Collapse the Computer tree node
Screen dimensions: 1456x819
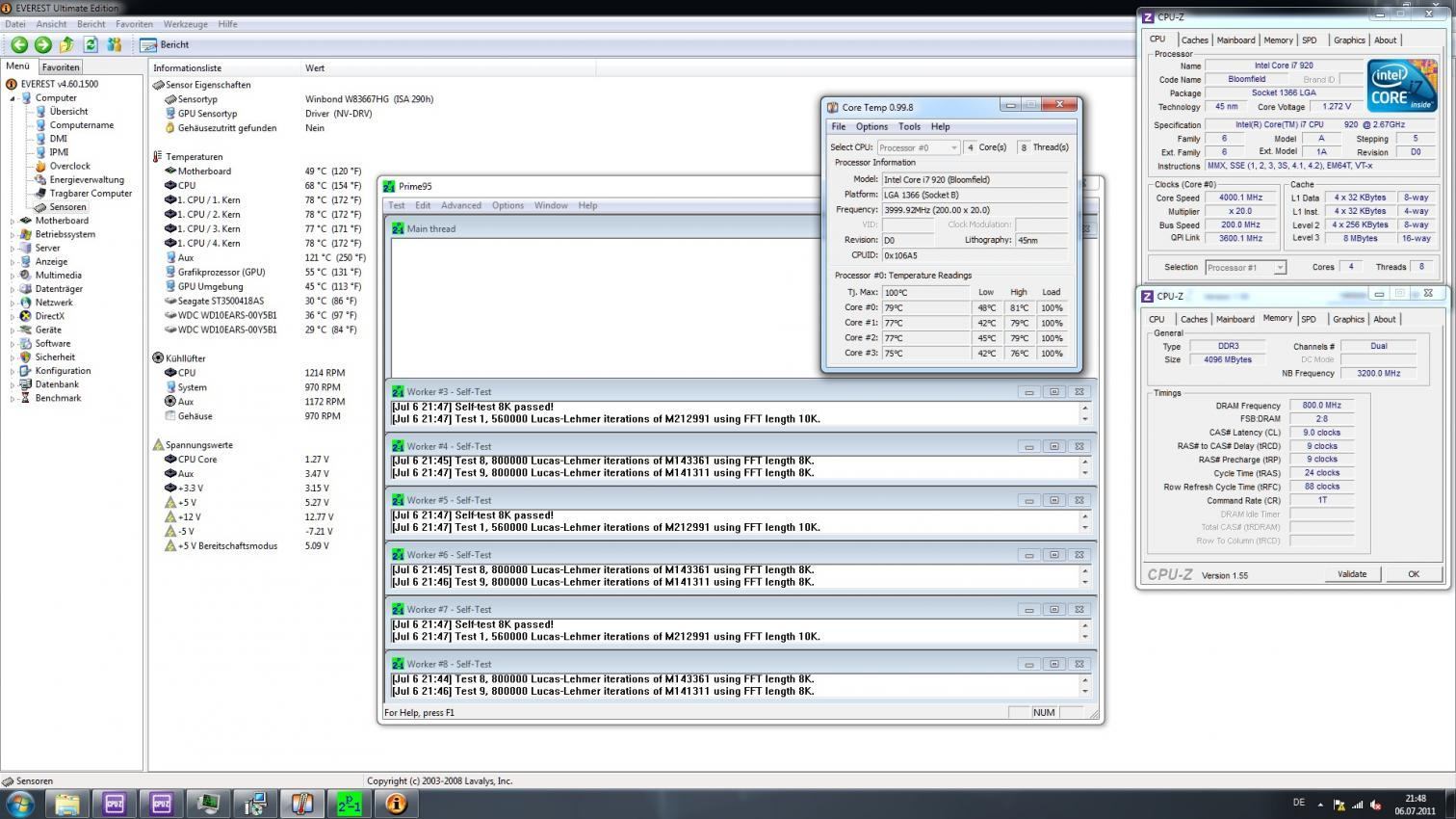pyautogui.click(x=13, y=98)
